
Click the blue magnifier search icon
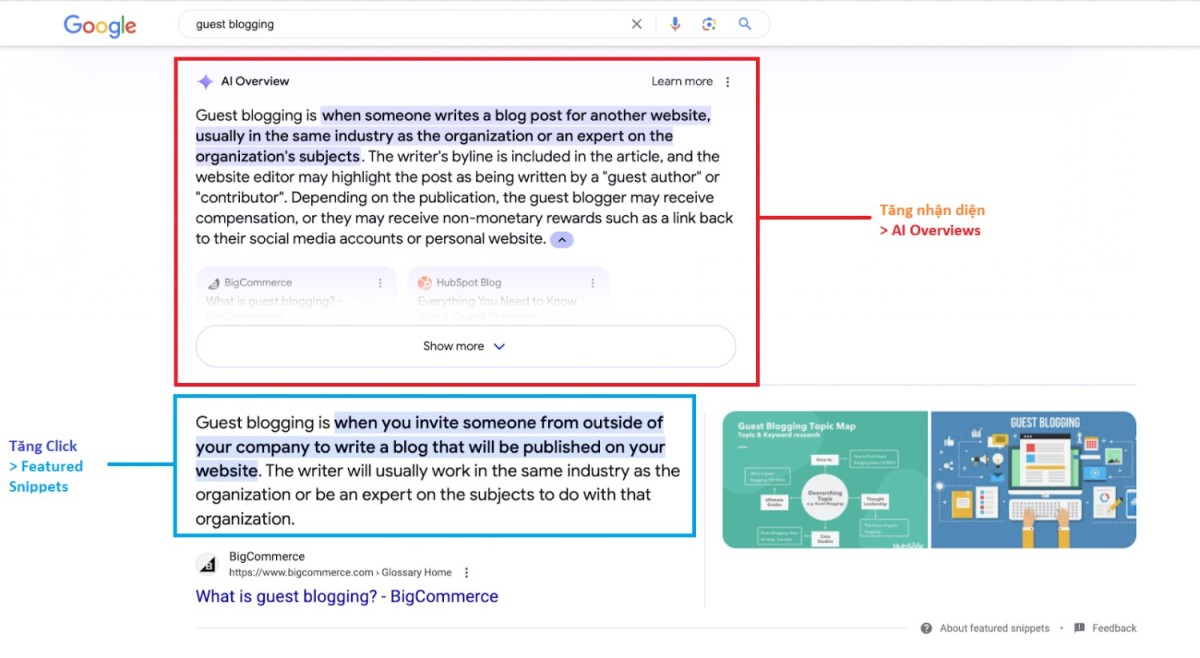744,24
